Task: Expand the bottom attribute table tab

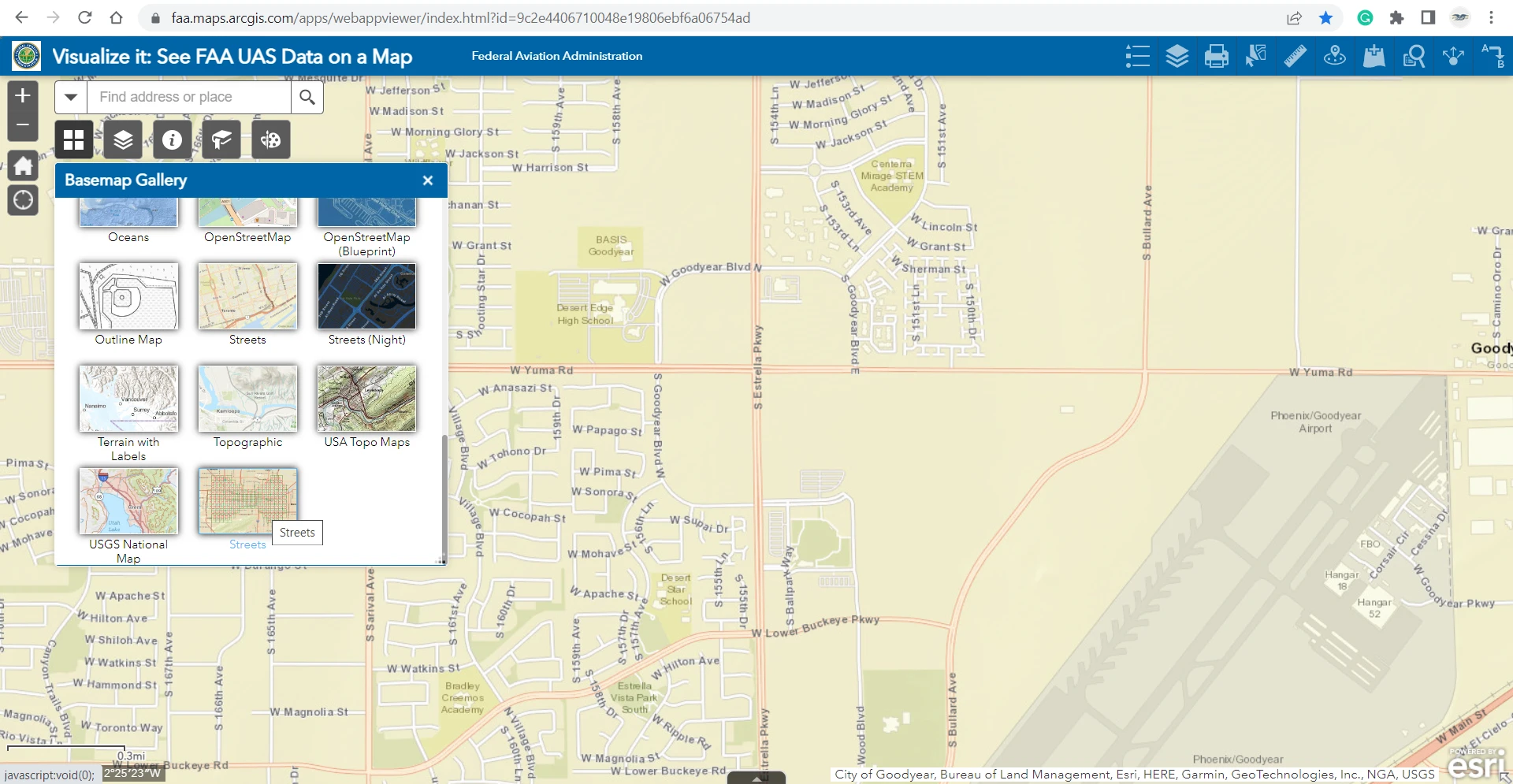Action: [756, 778]
